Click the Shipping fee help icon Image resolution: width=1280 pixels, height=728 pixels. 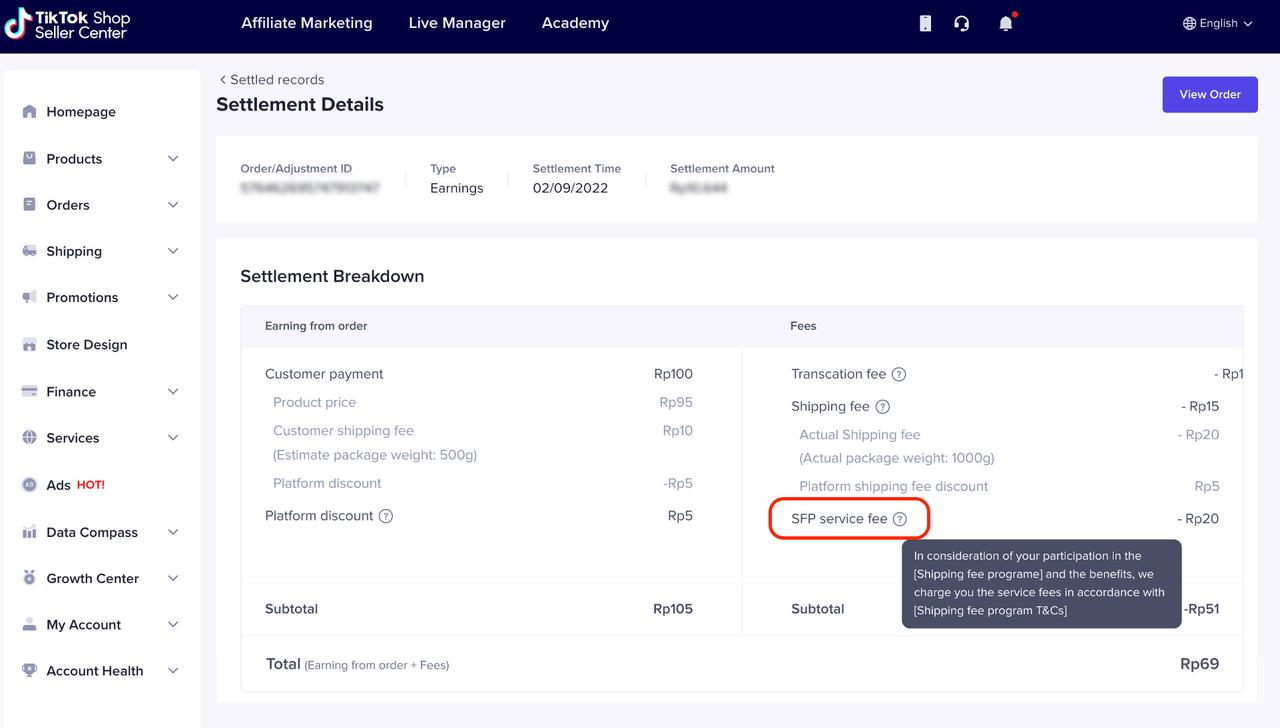click(x=882, y=407)
